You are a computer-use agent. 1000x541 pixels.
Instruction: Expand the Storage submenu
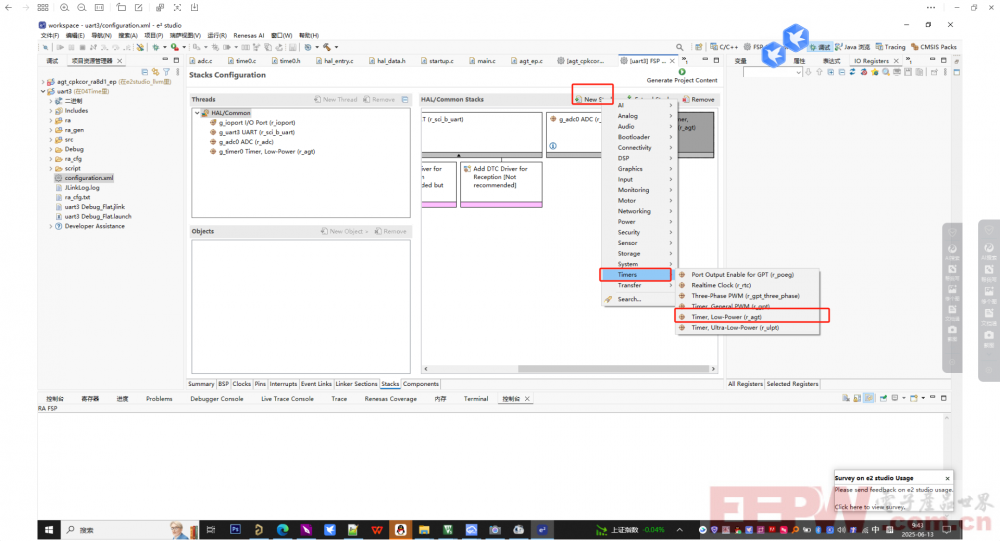[x=638, y=254]
